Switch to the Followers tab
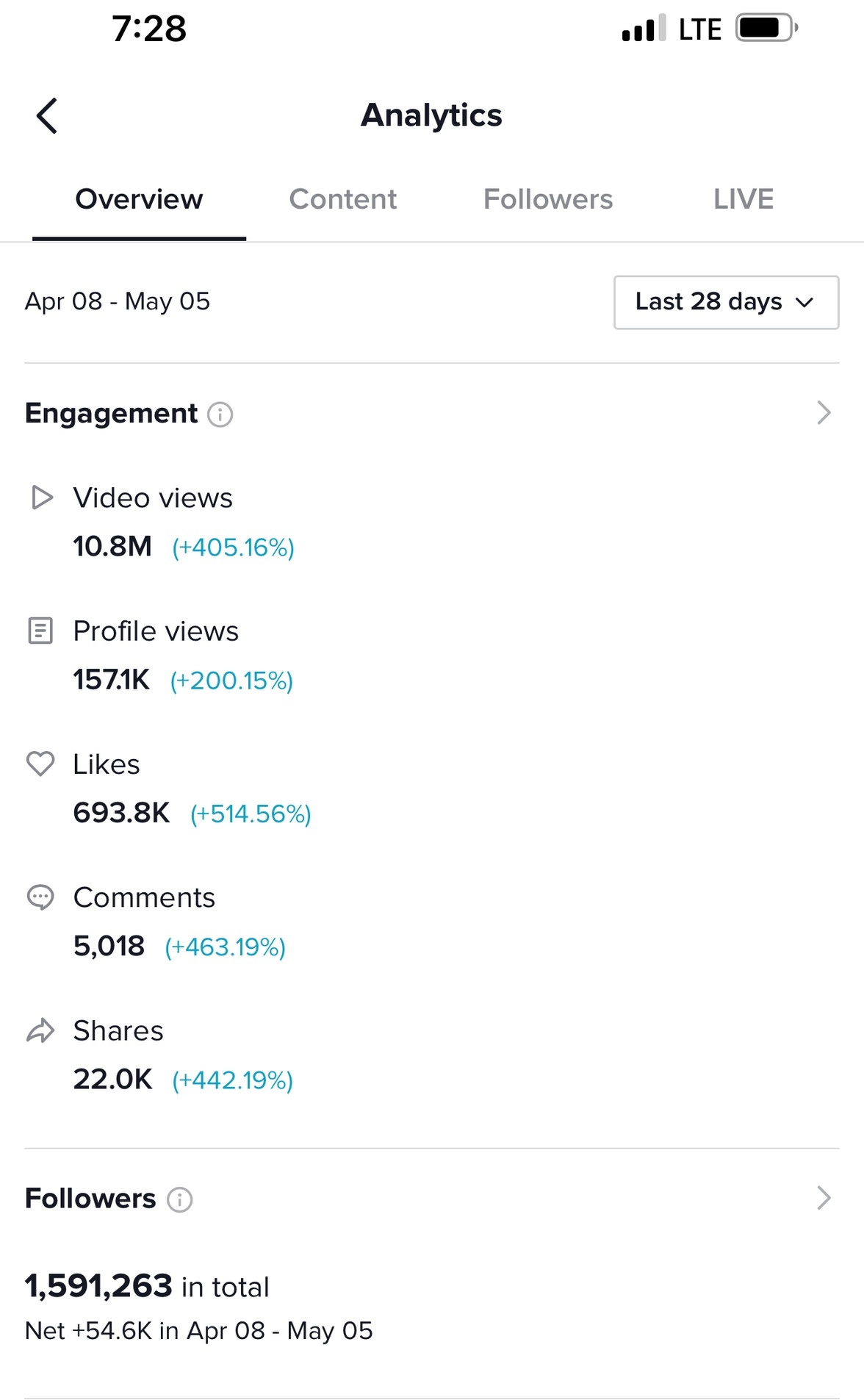The height and width of the screenshot is (1400, 864). tap(547, 199)
